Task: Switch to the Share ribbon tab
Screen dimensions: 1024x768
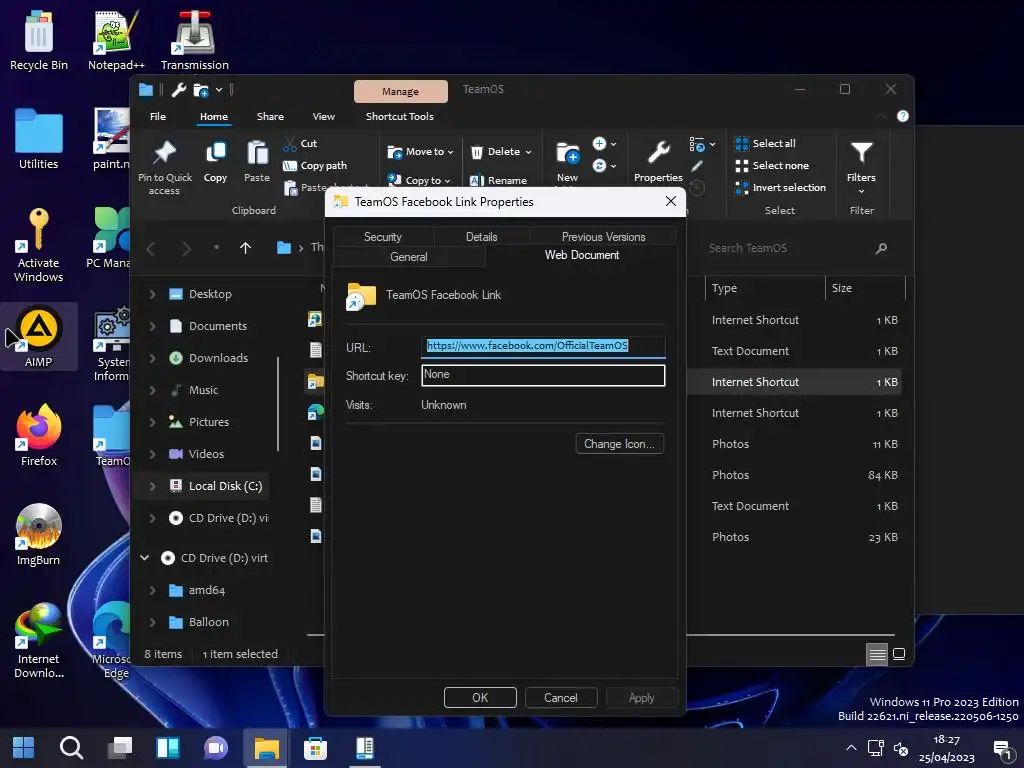Action: pyautogui.click(x=270, y=117)
